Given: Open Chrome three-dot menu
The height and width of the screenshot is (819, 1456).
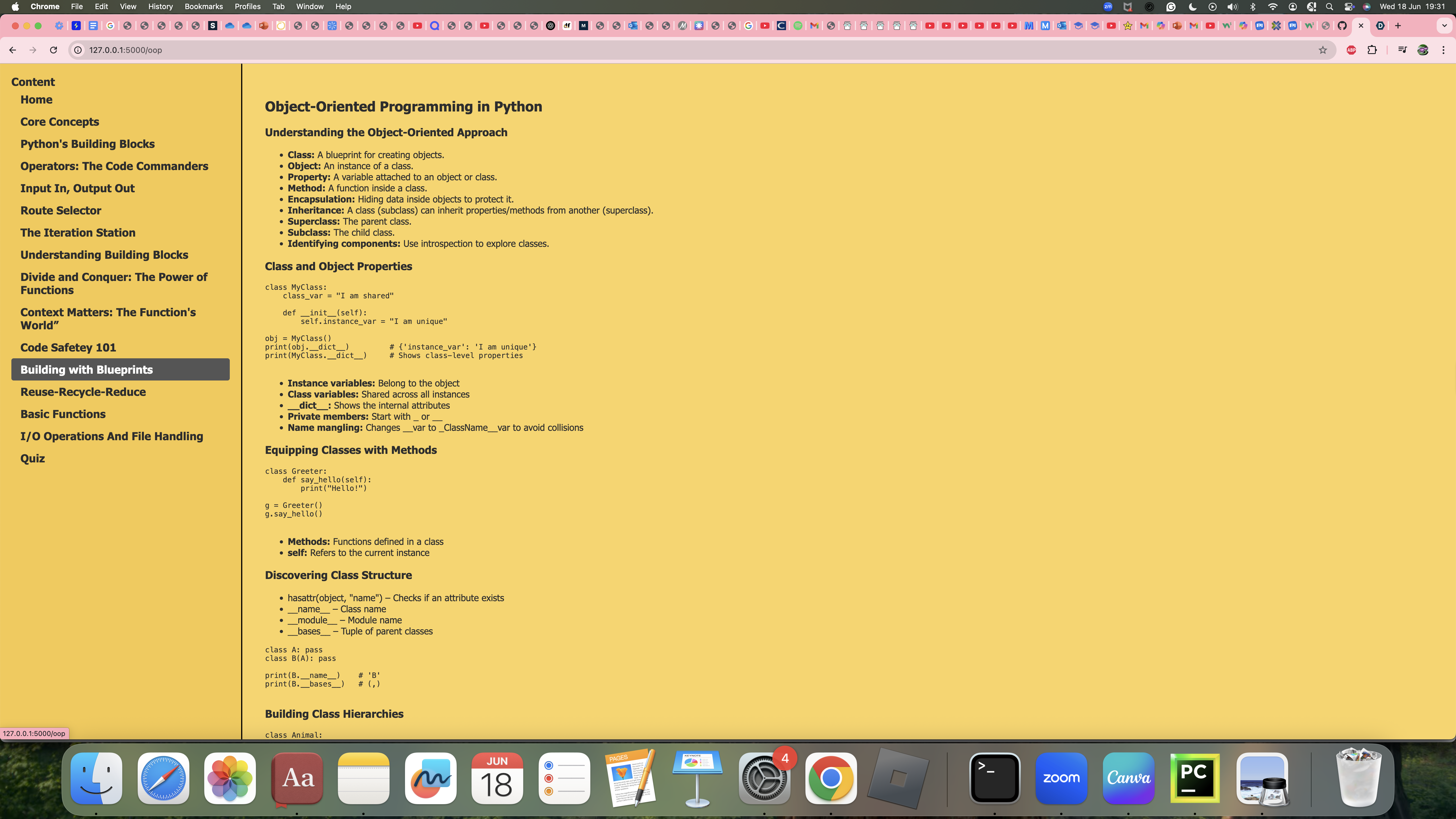Looking at the screenshot, I should click(x=1443, y=50).
